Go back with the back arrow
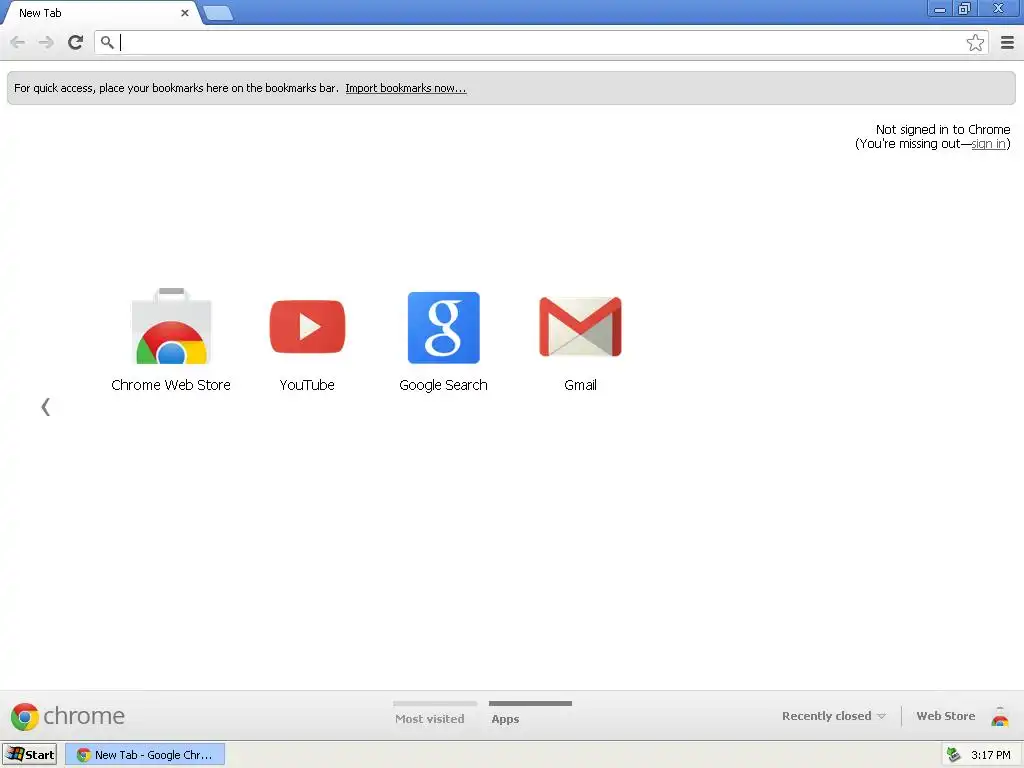This screenshot has width=1024, height=768. [x=18, y=42]
